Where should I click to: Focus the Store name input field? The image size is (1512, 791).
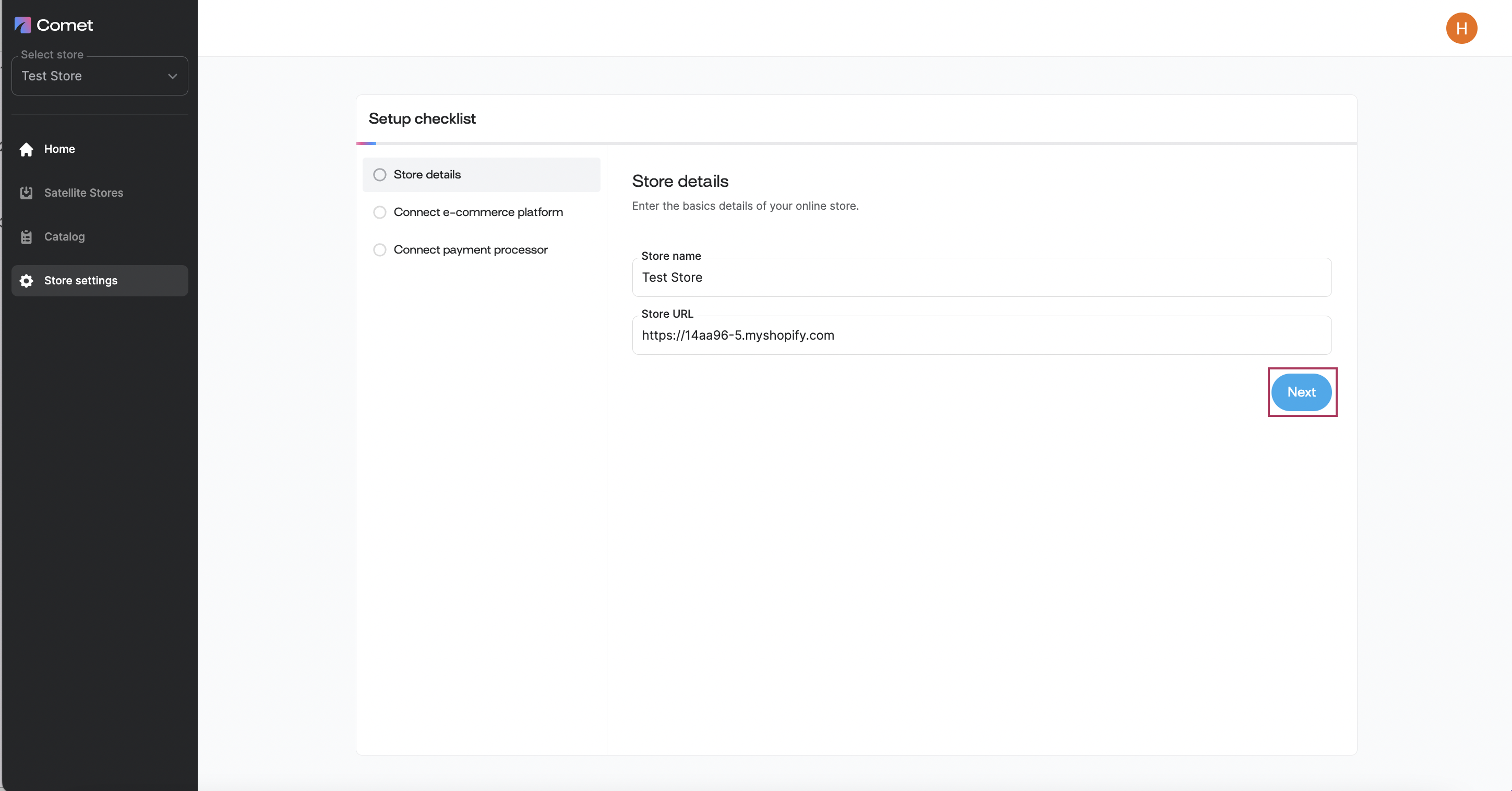click(981, 277)
